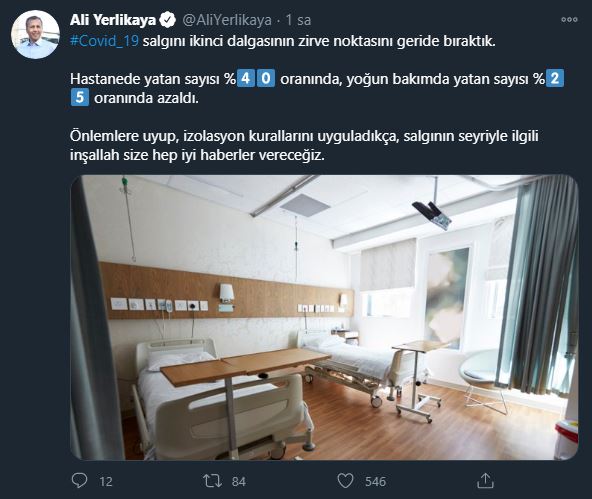Click the sentence starting with 'Önlemlere uyup'
This screenshot has height=499, width=592.
(x=304, y=145)
